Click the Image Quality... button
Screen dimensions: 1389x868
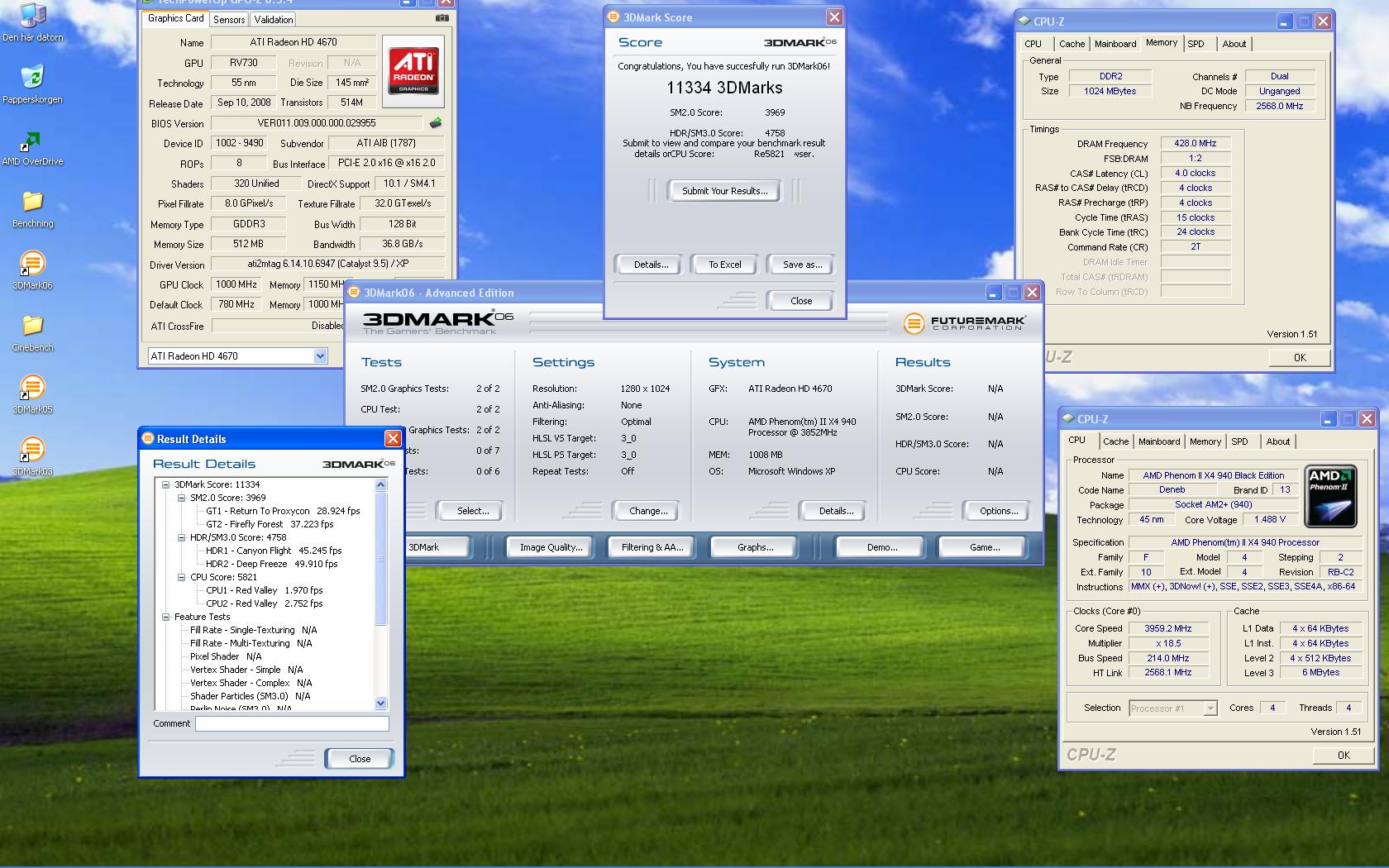coord(551,547)
